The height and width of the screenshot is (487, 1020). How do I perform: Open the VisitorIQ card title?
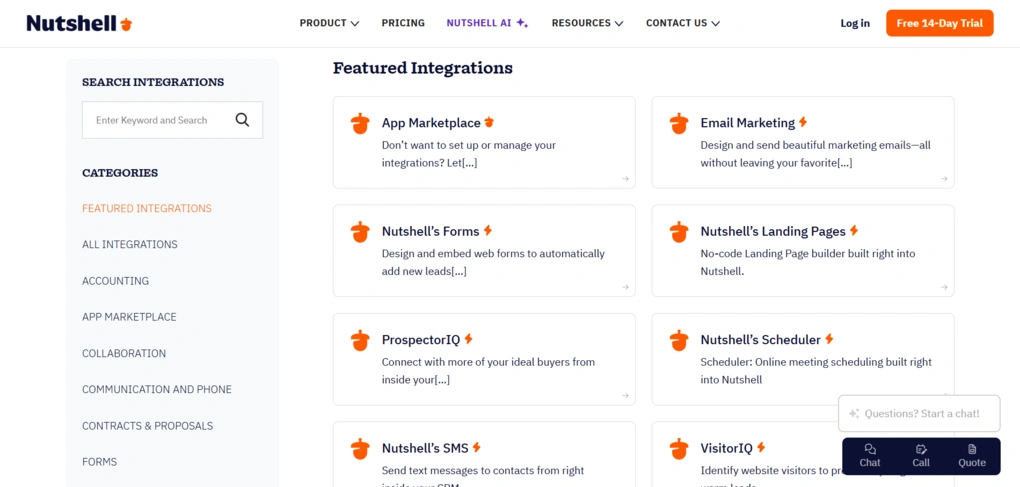tap(727, 448)
